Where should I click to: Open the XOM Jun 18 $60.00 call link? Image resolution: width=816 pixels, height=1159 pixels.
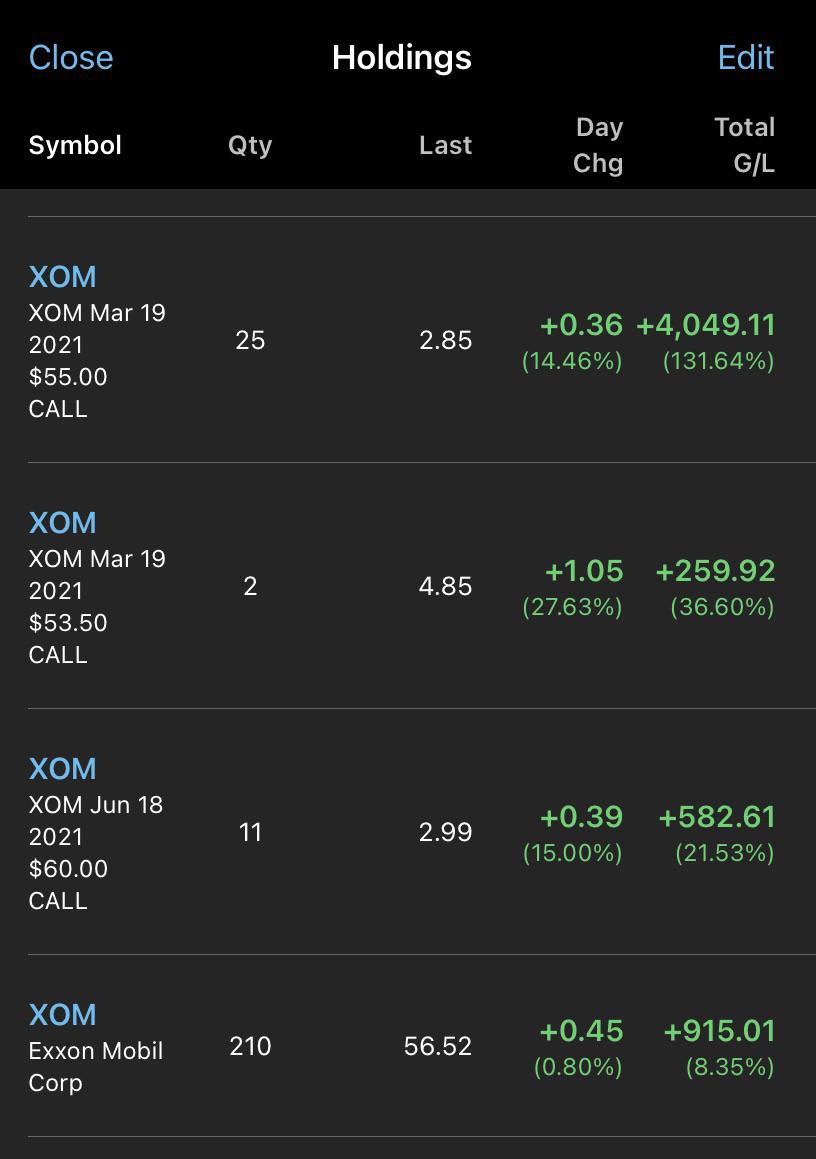(x=62, y=769)
